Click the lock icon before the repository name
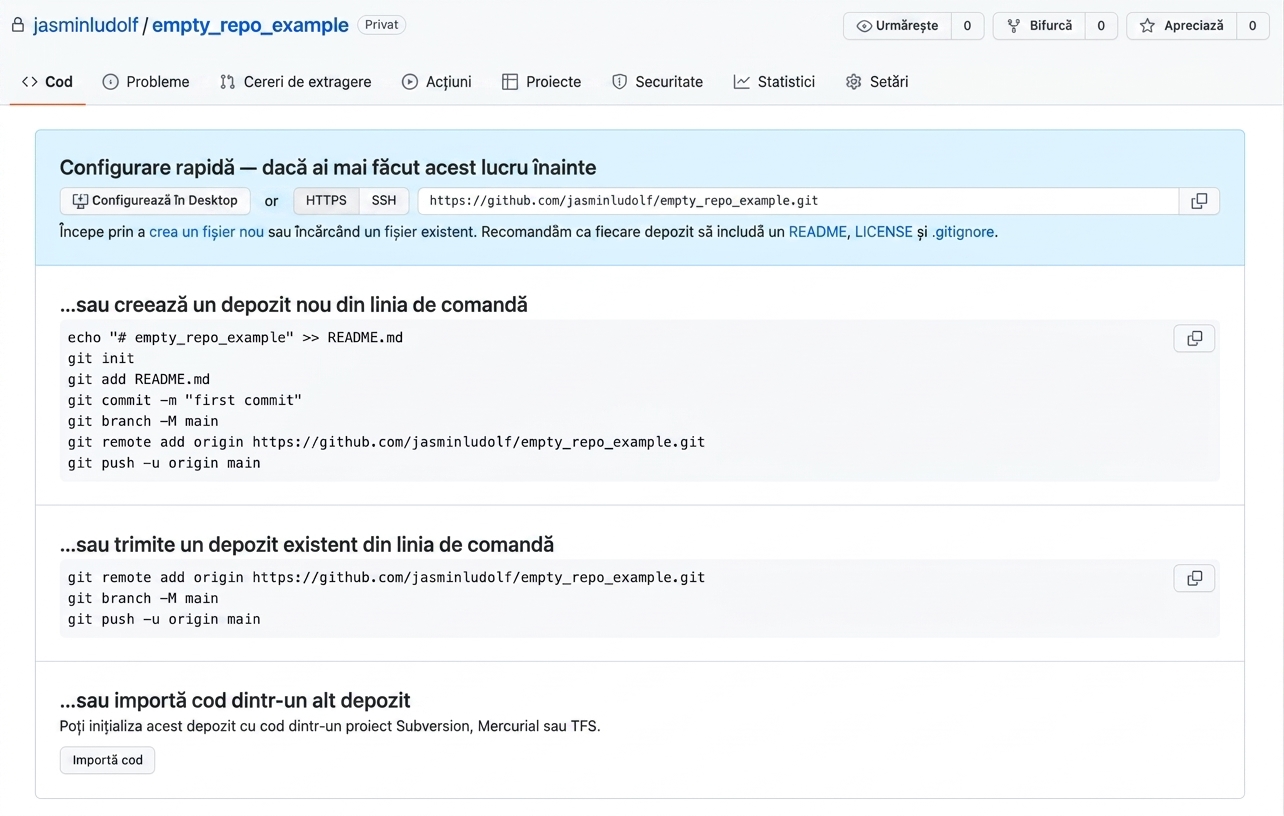 18,25
